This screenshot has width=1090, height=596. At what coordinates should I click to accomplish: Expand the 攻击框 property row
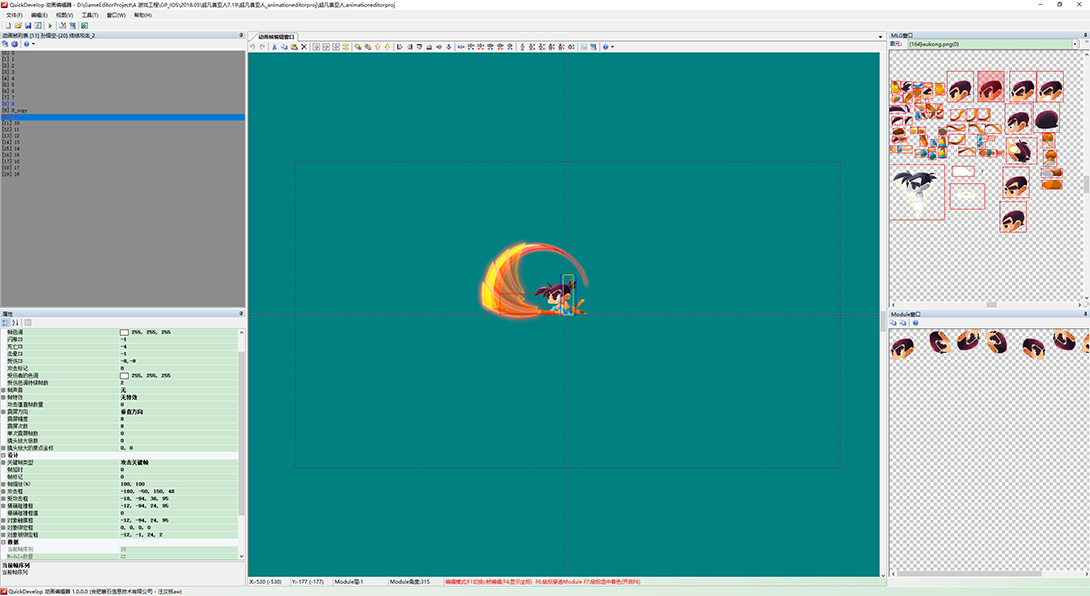(3, 491)
